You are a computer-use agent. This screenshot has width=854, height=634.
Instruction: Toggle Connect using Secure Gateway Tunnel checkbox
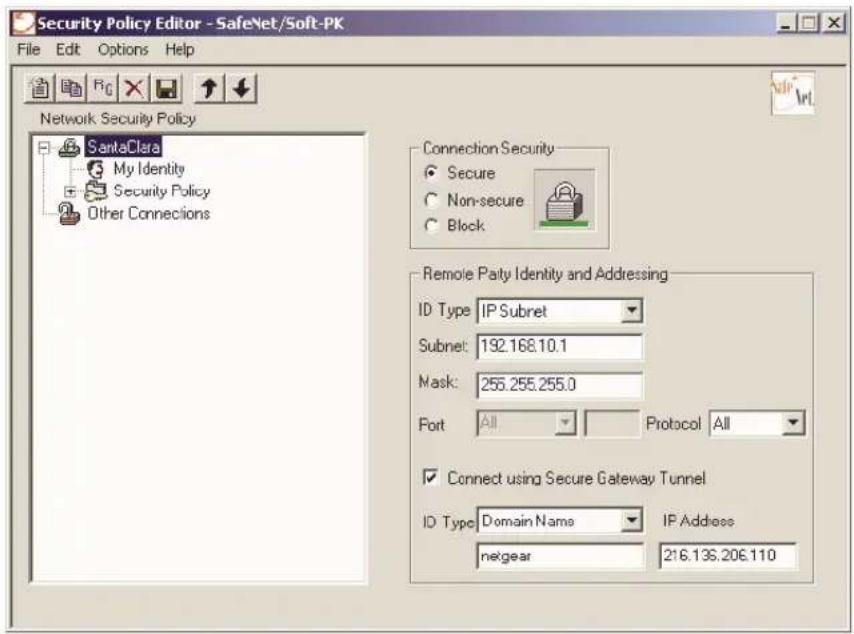430,478
